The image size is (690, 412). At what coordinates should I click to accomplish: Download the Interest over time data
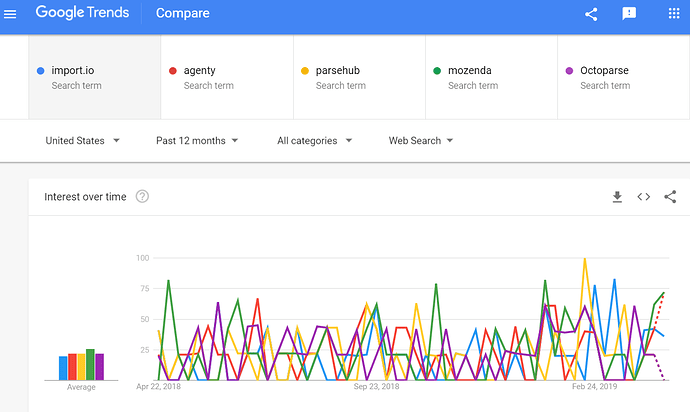point(617,197)
